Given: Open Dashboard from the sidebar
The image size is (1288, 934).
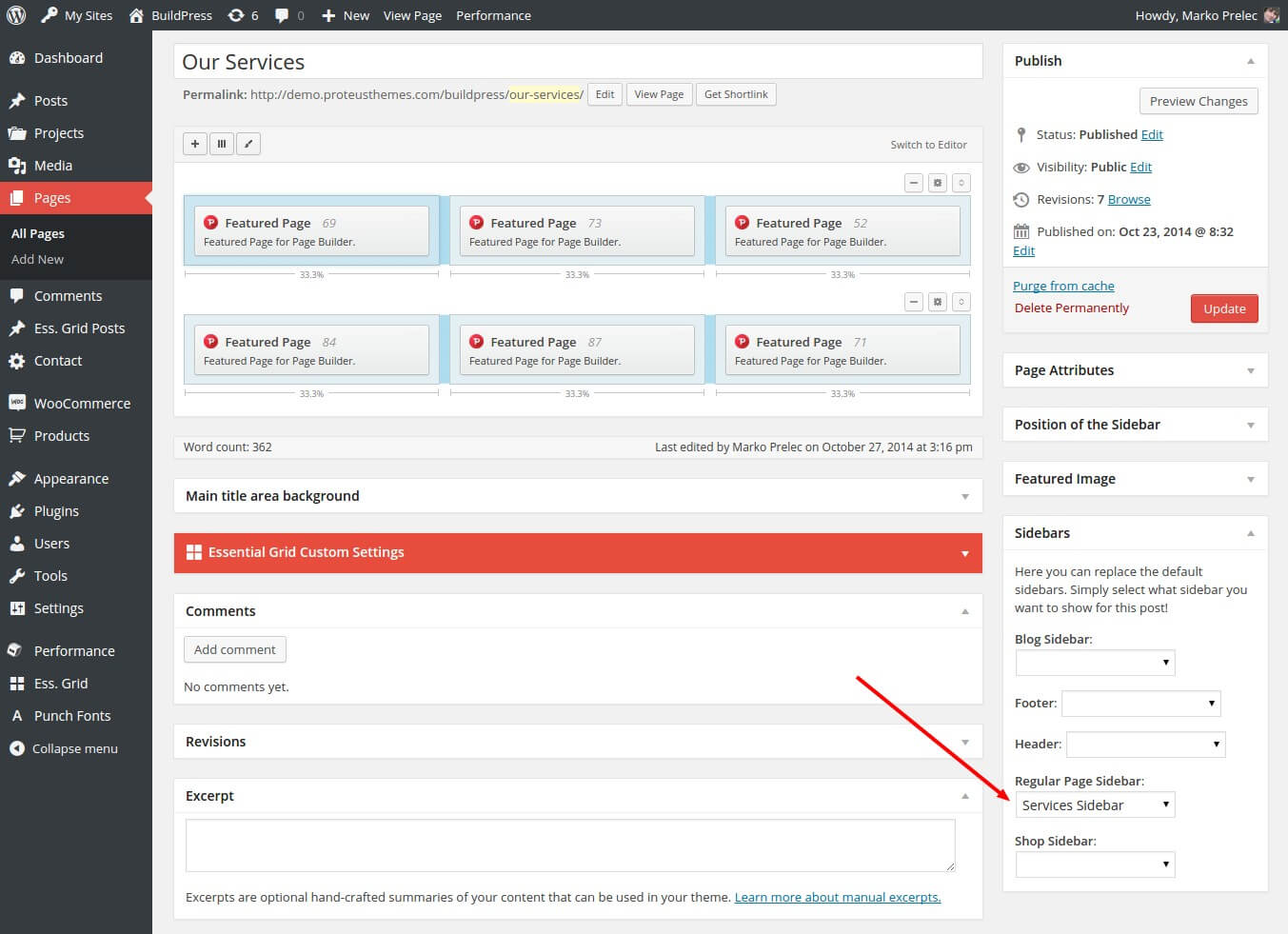Looking at the screenshot, I should pyautogui.click(x=76, y=58).
